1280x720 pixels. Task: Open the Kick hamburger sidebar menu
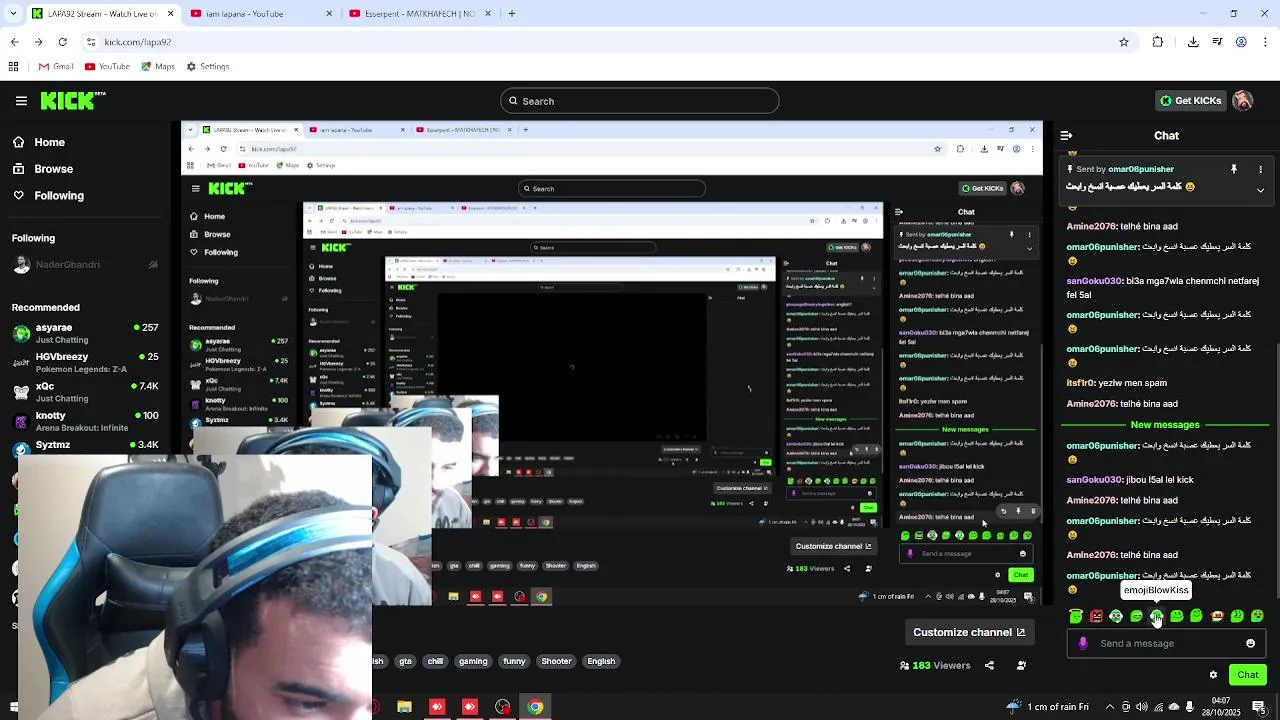pyautogui.click(x=21, y=101)
